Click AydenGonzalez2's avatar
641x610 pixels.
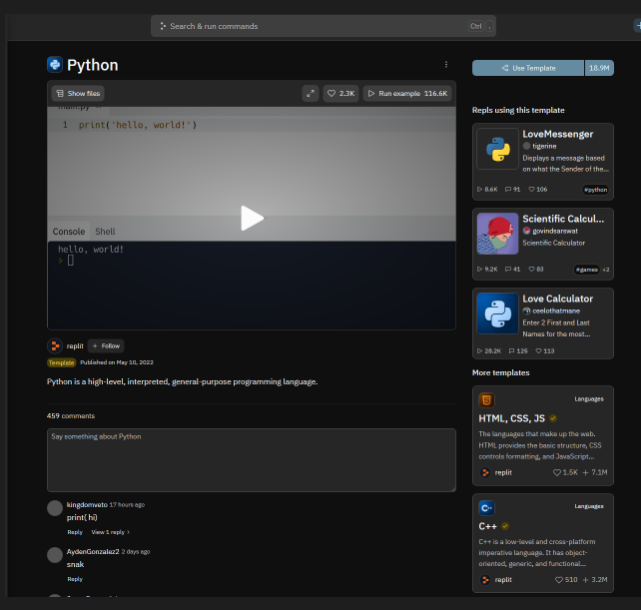pos(55,555)
